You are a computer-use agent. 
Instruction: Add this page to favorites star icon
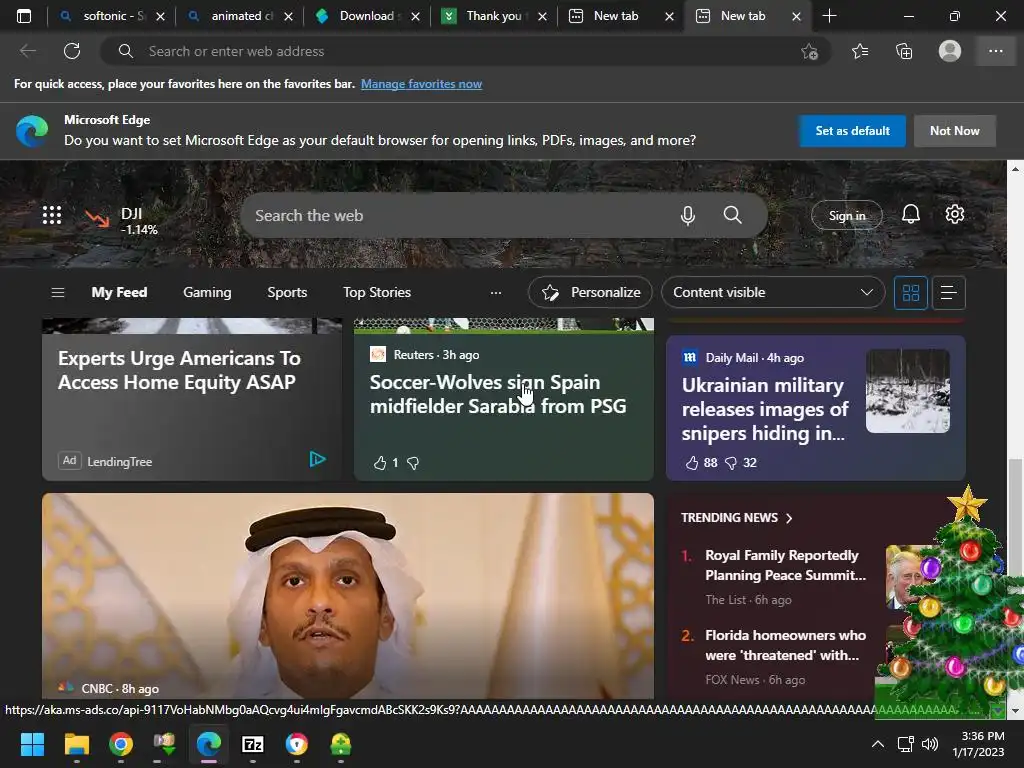[809, 51]
